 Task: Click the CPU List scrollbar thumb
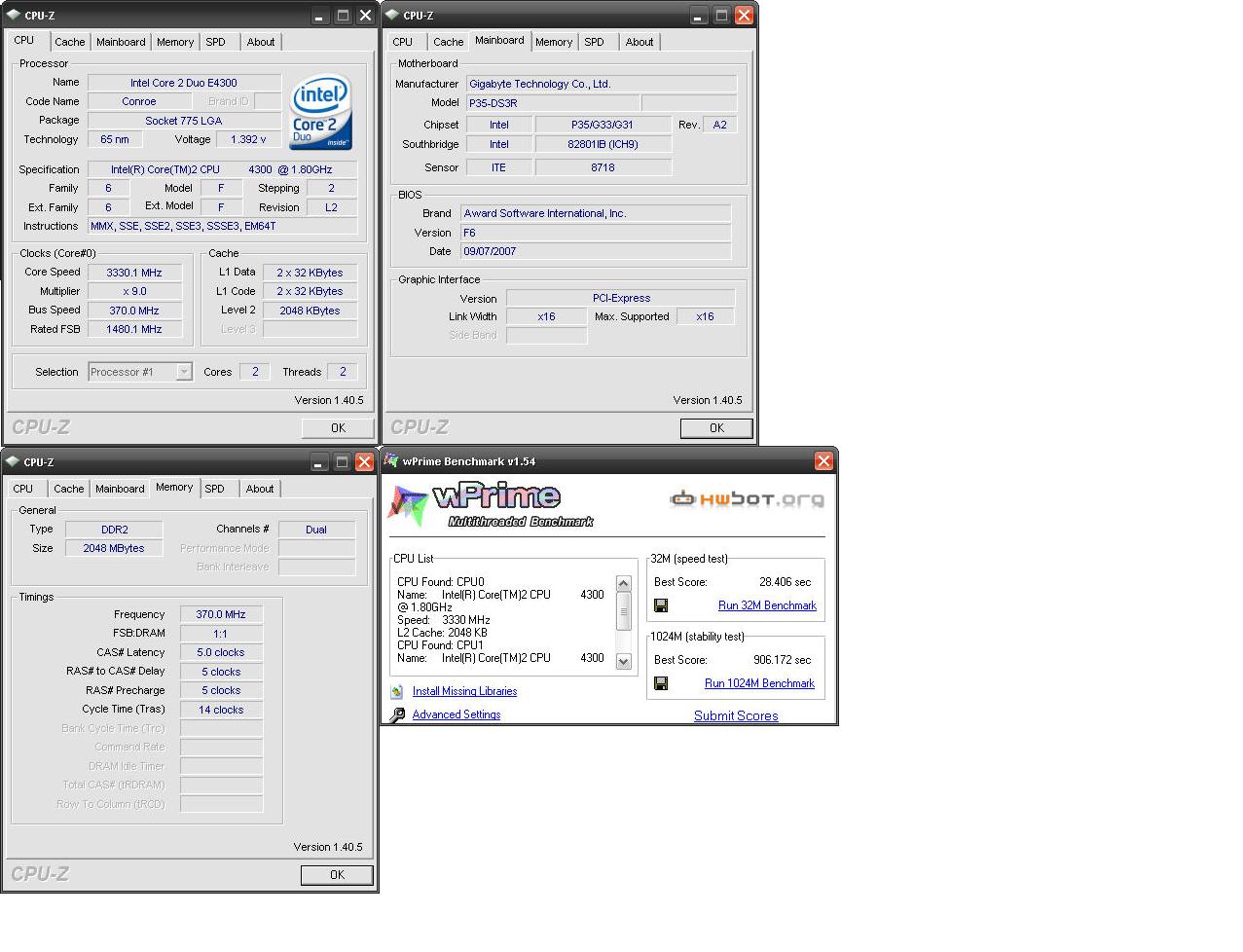tap(624, 611)
